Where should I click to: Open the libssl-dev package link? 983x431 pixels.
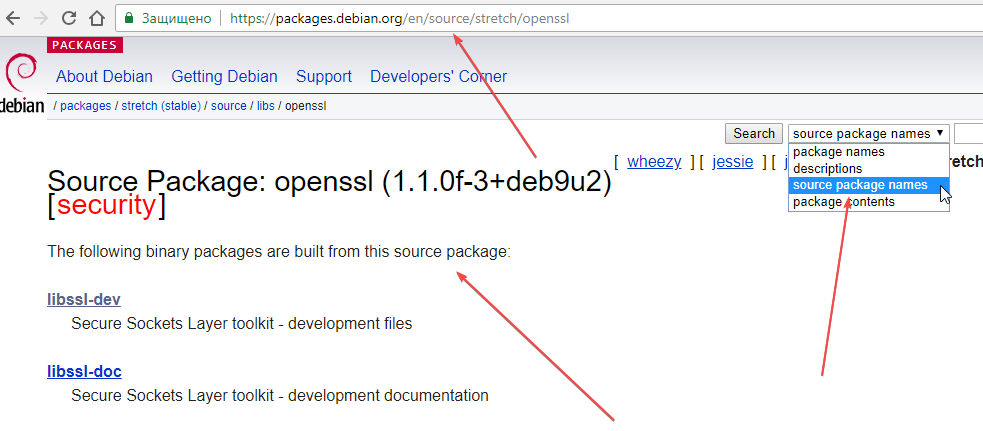(x=84, y=300)
